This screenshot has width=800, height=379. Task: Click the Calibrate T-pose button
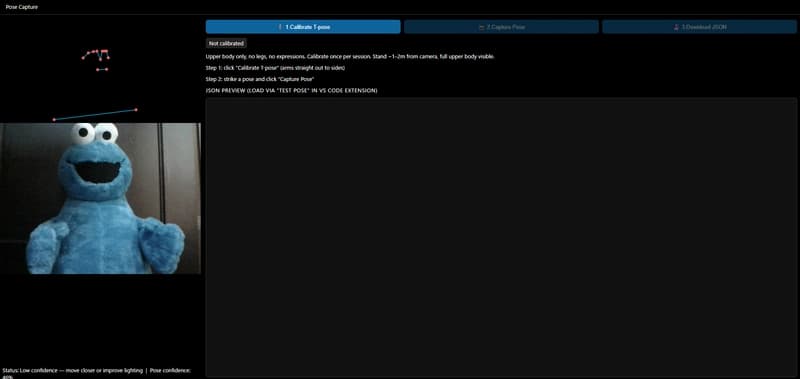click(303, 27)
